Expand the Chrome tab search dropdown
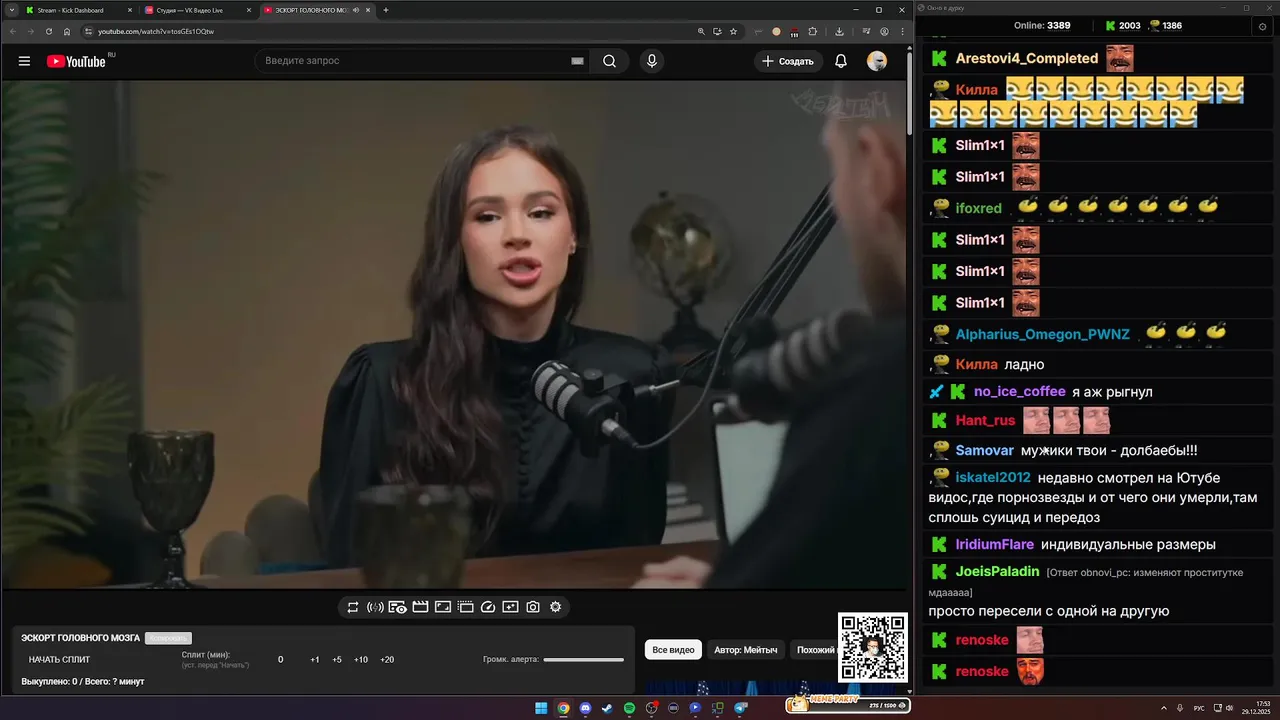The height and width of the screenshot is (720, 1280). [x=10, y=10]
